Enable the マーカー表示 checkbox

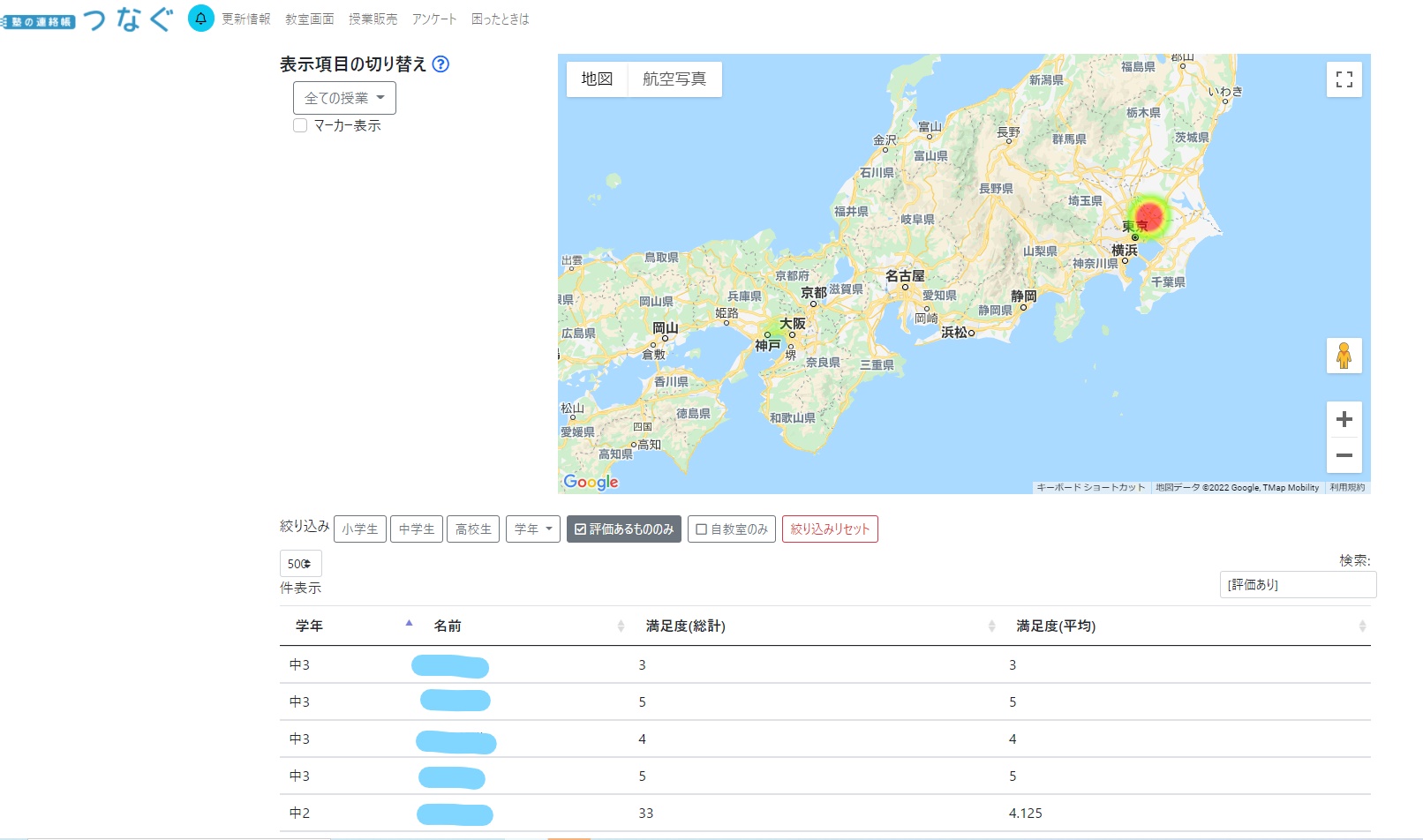click(300, 125)
